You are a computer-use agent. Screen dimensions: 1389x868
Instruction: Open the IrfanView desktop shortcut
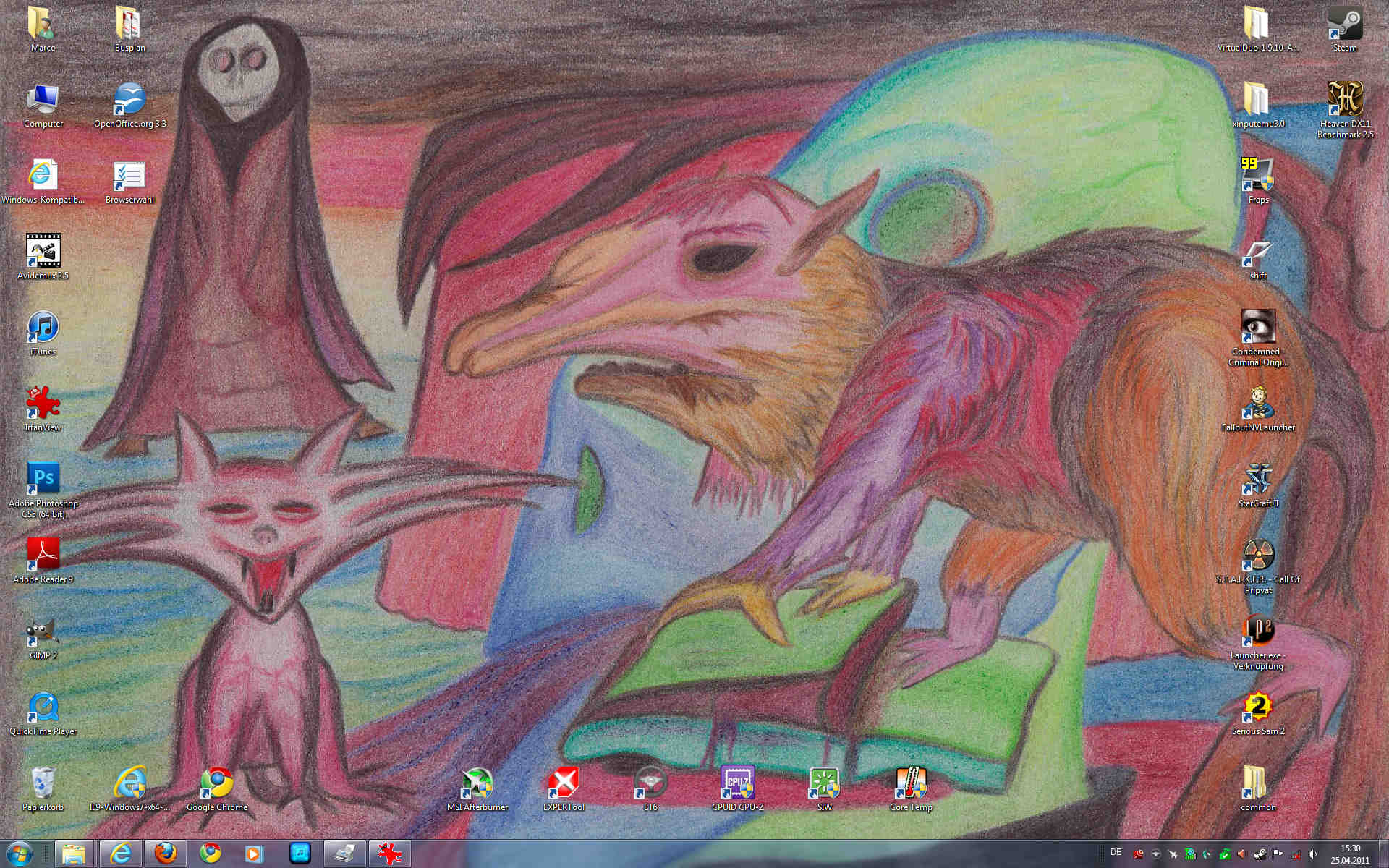pyautogui.click(x=43, y=404)
